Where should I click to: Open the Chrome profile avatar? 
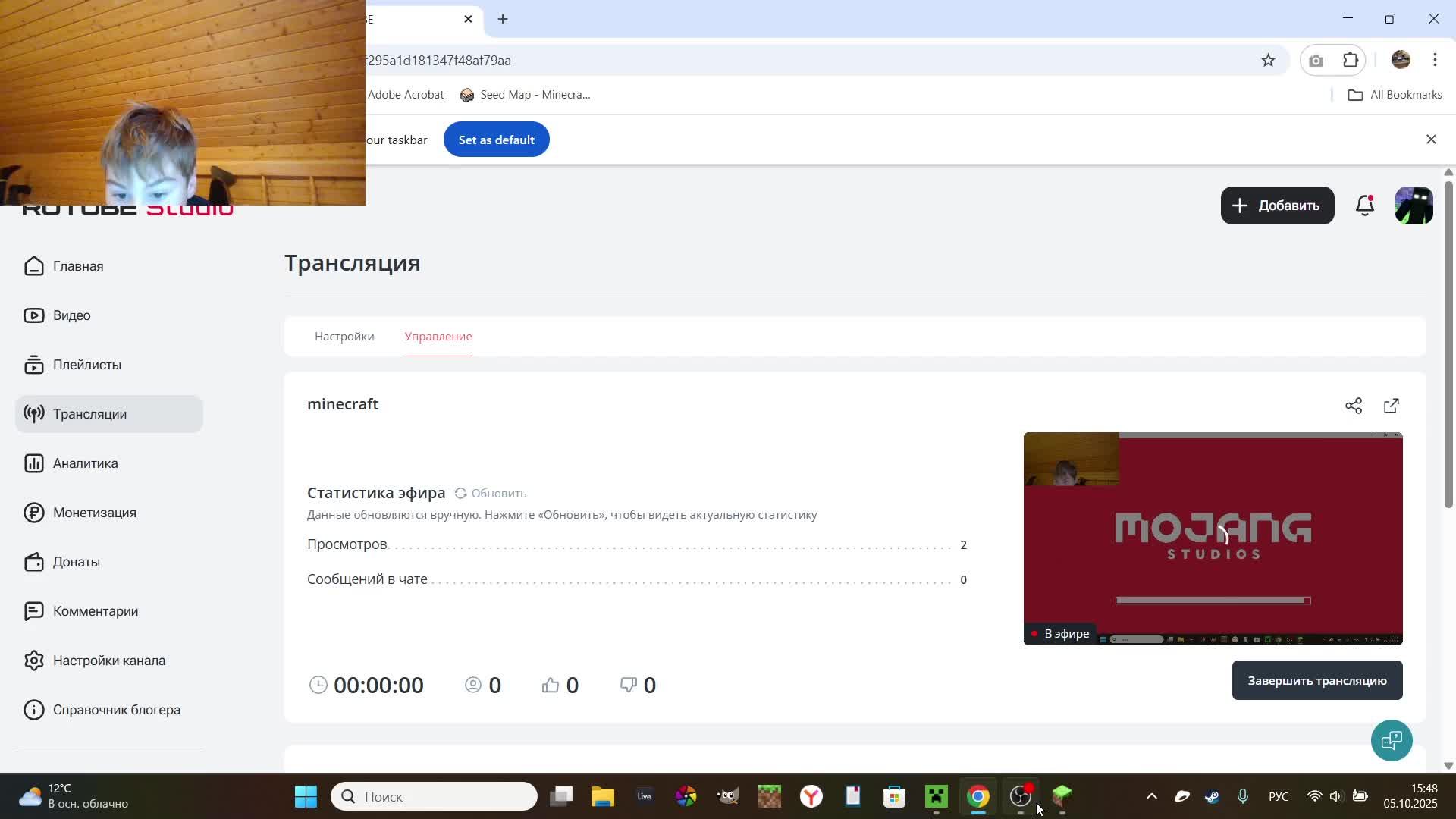point(1401,61)
